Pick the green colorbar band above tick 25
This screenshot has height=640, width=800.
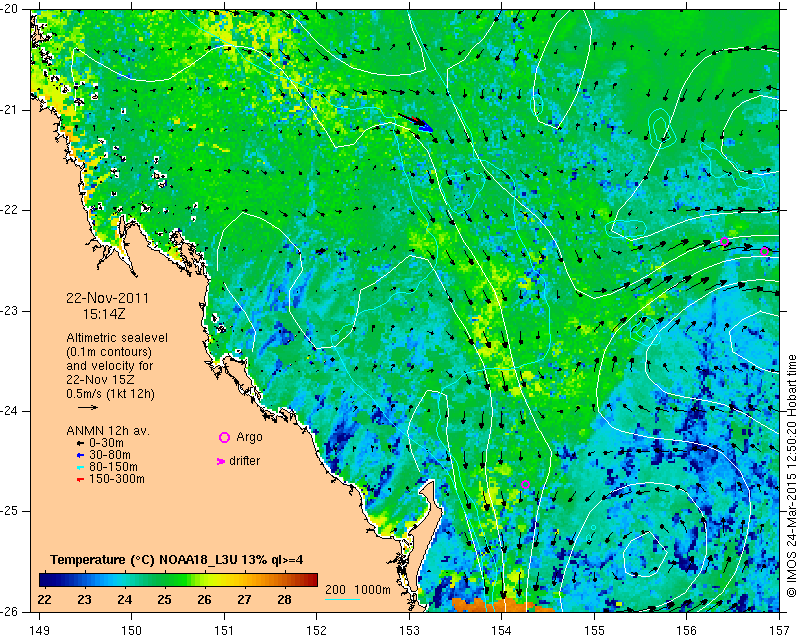coord(164,580)
